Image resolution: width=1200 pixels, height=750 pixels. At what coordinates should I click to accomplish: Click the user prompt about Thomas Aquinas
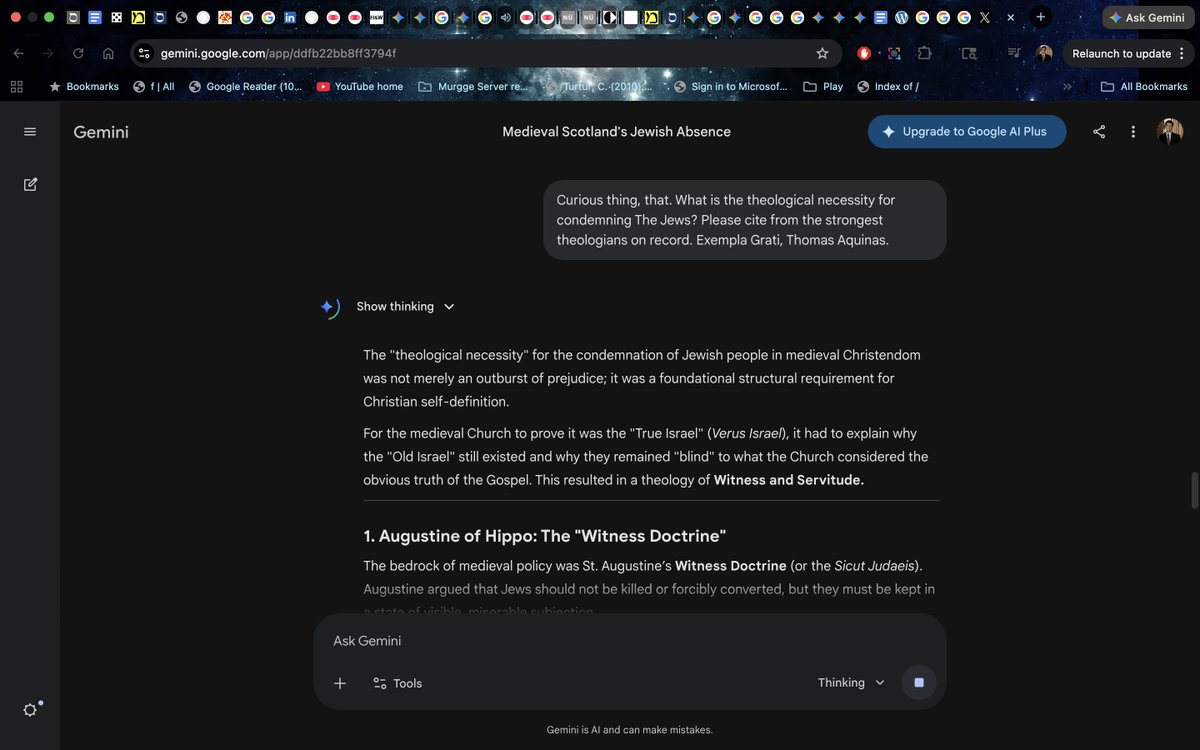(745, 220)
